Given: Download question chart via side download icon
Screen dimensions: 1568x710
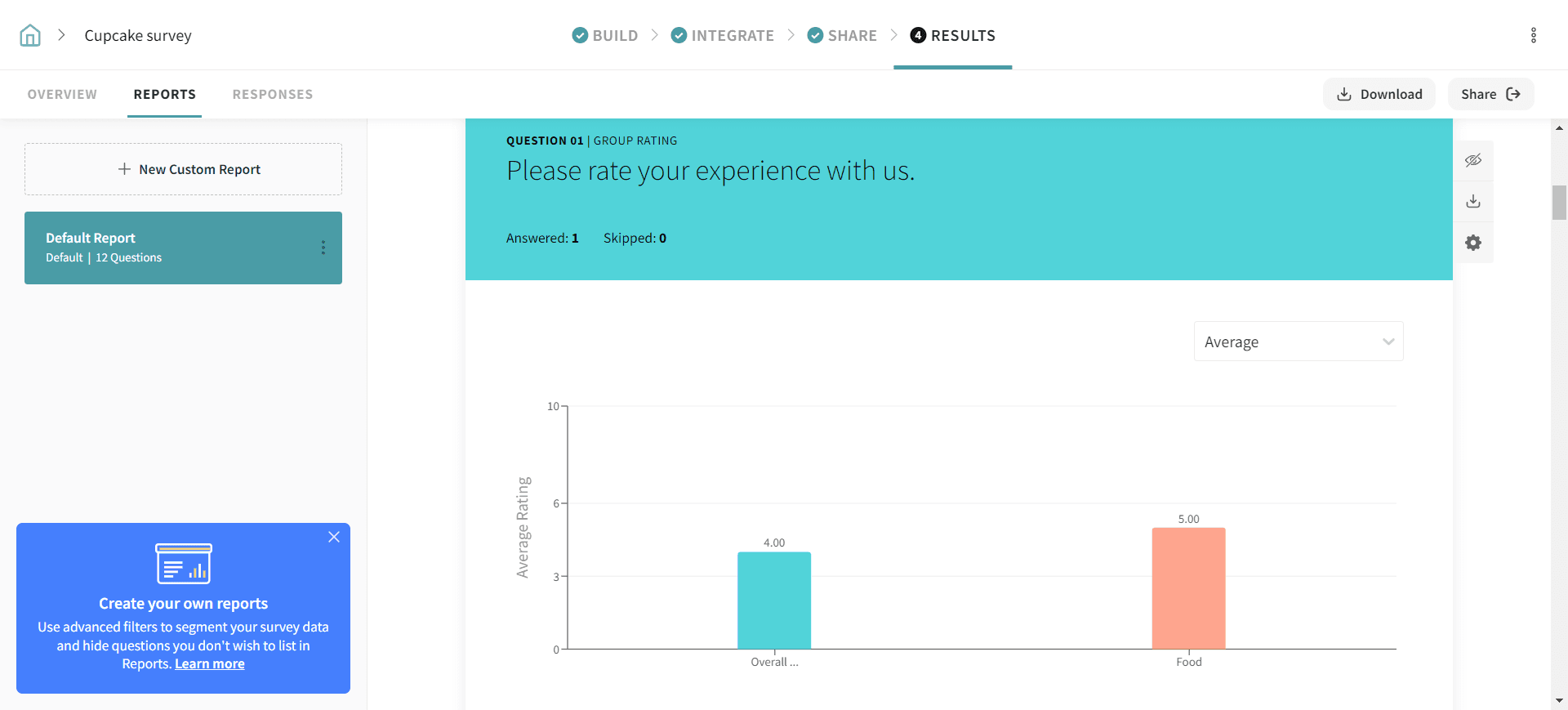Looking at the screenshot, I should (1472, 201).
